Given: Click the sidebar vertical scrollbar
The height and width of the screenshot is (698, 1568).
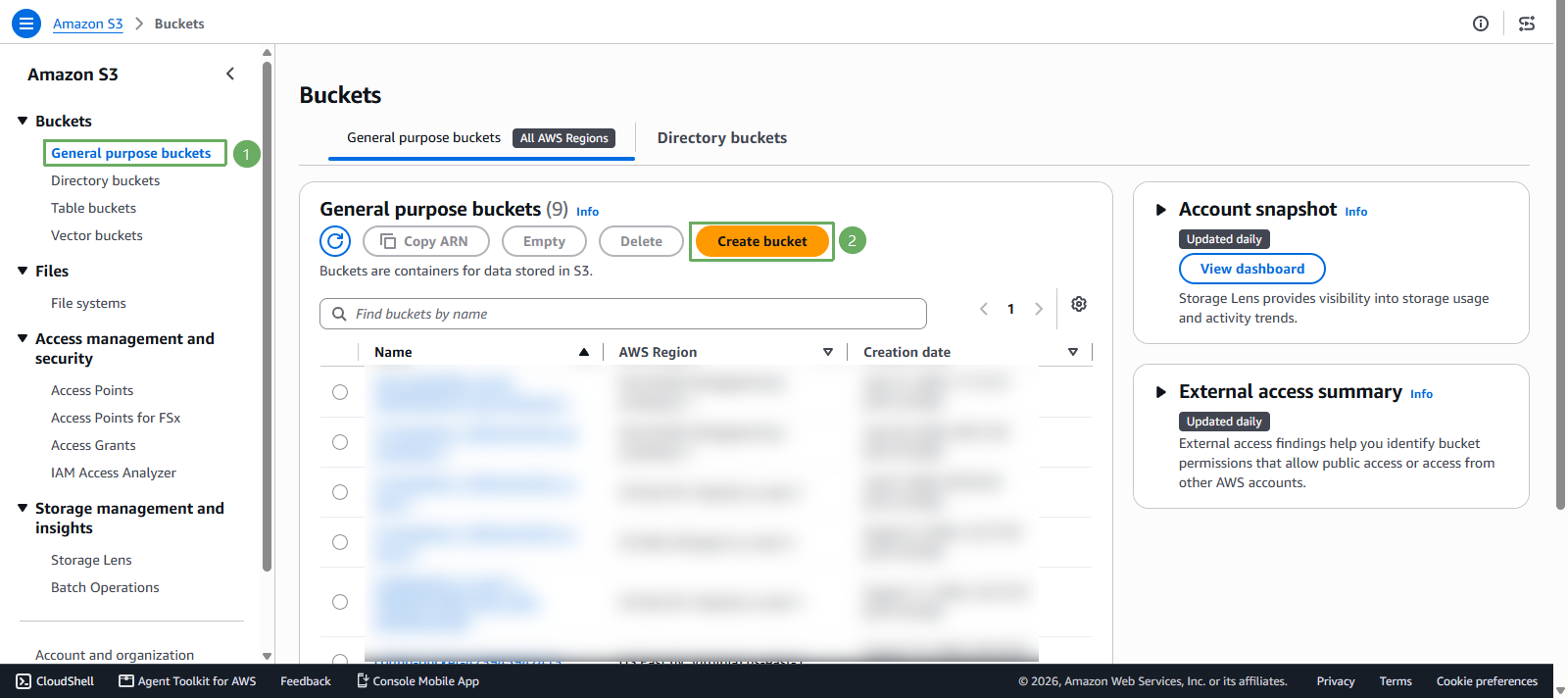Looking at the screenshot, I should (267, 316).
